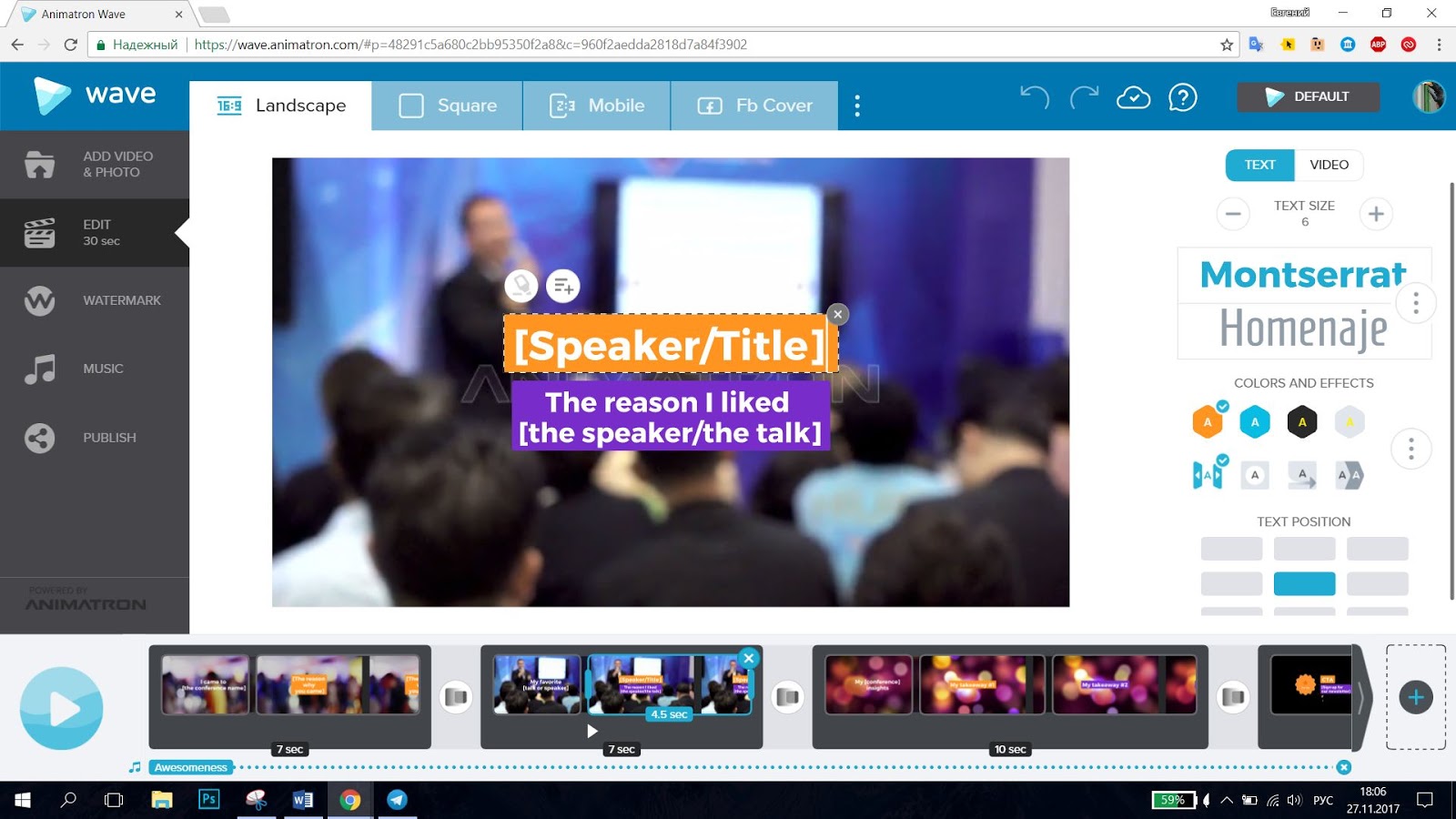The image size is (1456, 819).
Task: Open Telegram from the taskbar
Action: [x=397, y=800]
